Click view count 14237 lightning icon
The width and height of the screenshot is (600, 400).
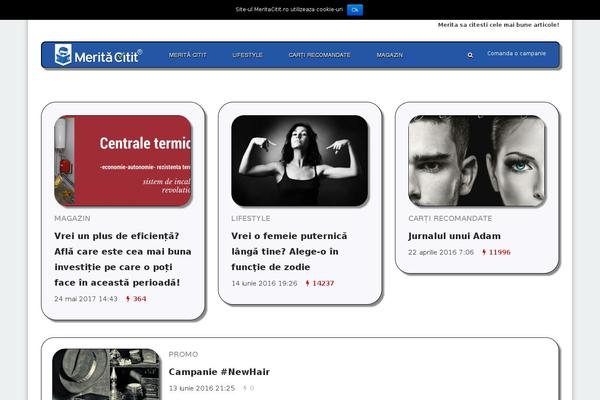point(307,283)
